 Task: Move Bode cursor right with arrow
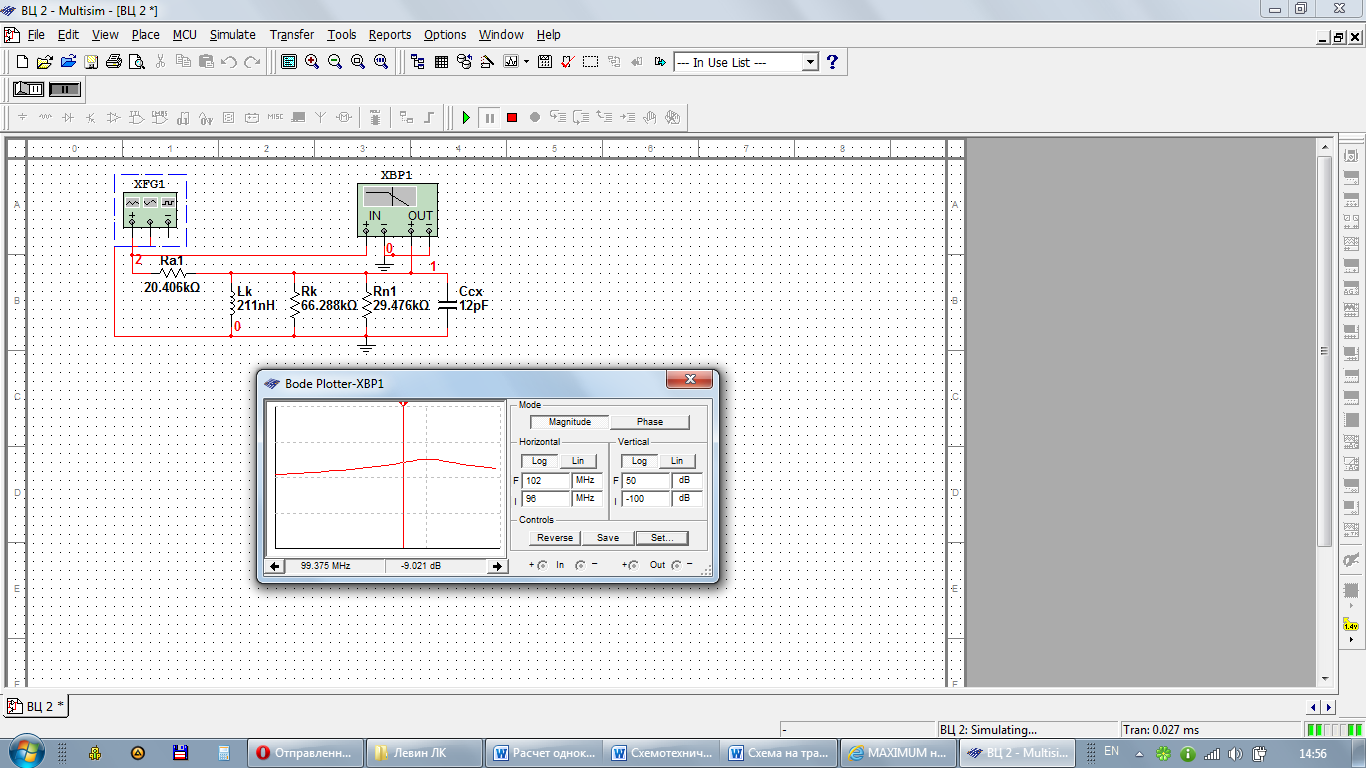[496, 566]
